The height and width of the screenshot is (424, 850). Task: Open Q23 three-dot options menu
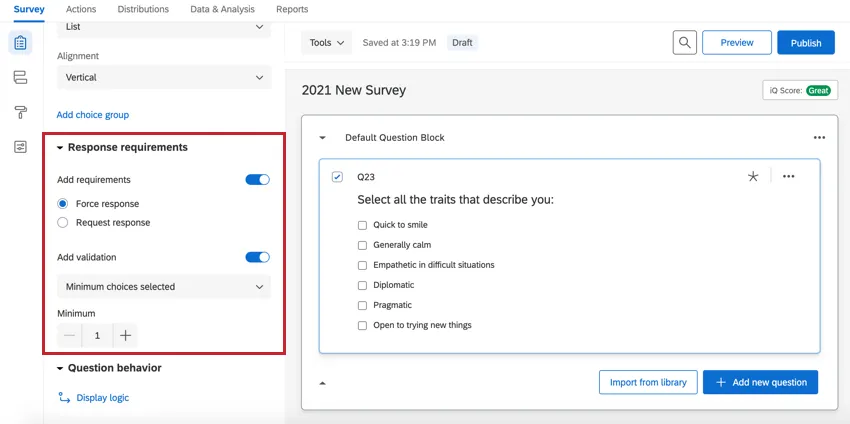coord(788,176)
